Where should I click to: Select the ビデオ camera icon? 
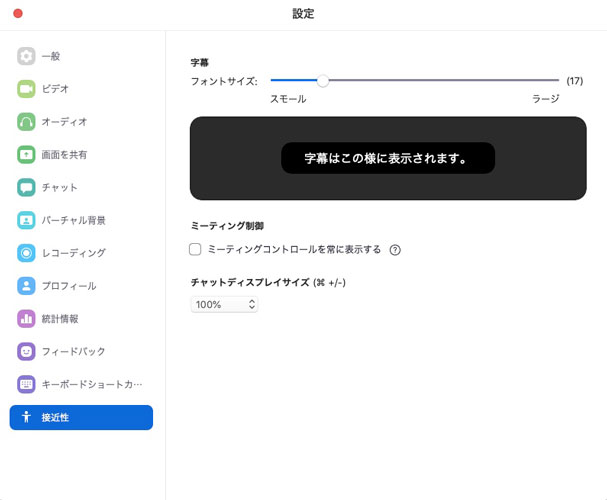[26, 89]
